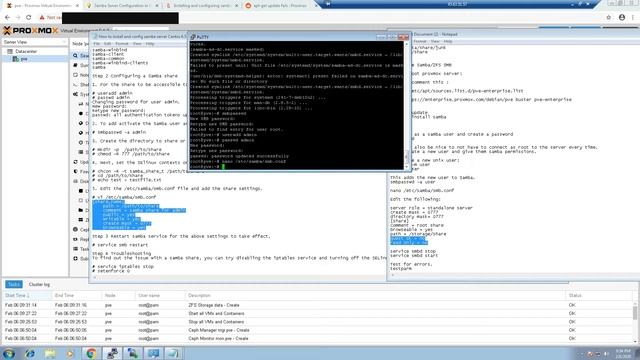640x360 pixels.
Task: Click the PuTTY scrollbar up arrow
Action: point(407,44)
